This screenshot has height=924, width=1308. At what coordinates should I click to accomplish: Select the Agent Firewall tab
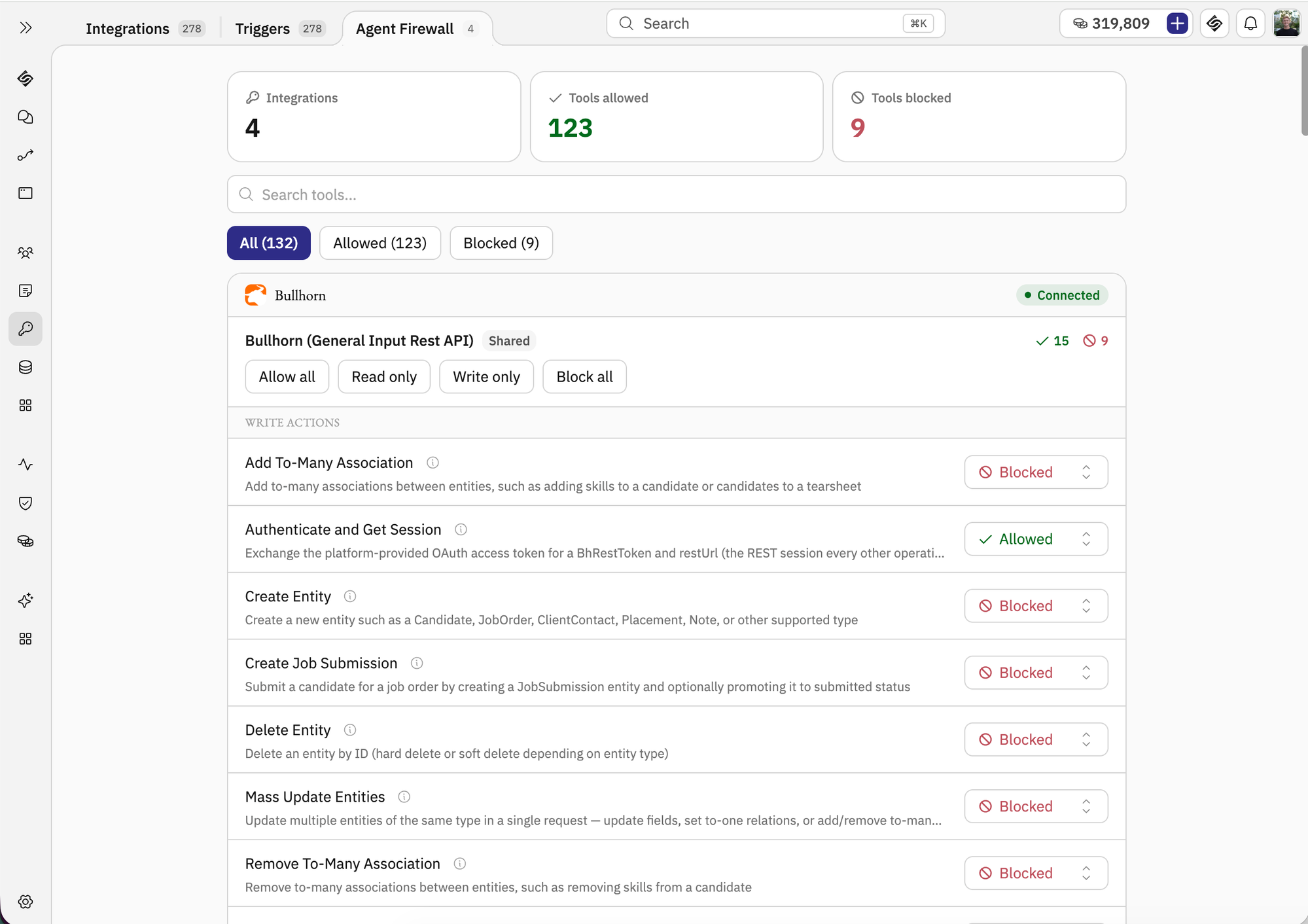tap(417, 28)
